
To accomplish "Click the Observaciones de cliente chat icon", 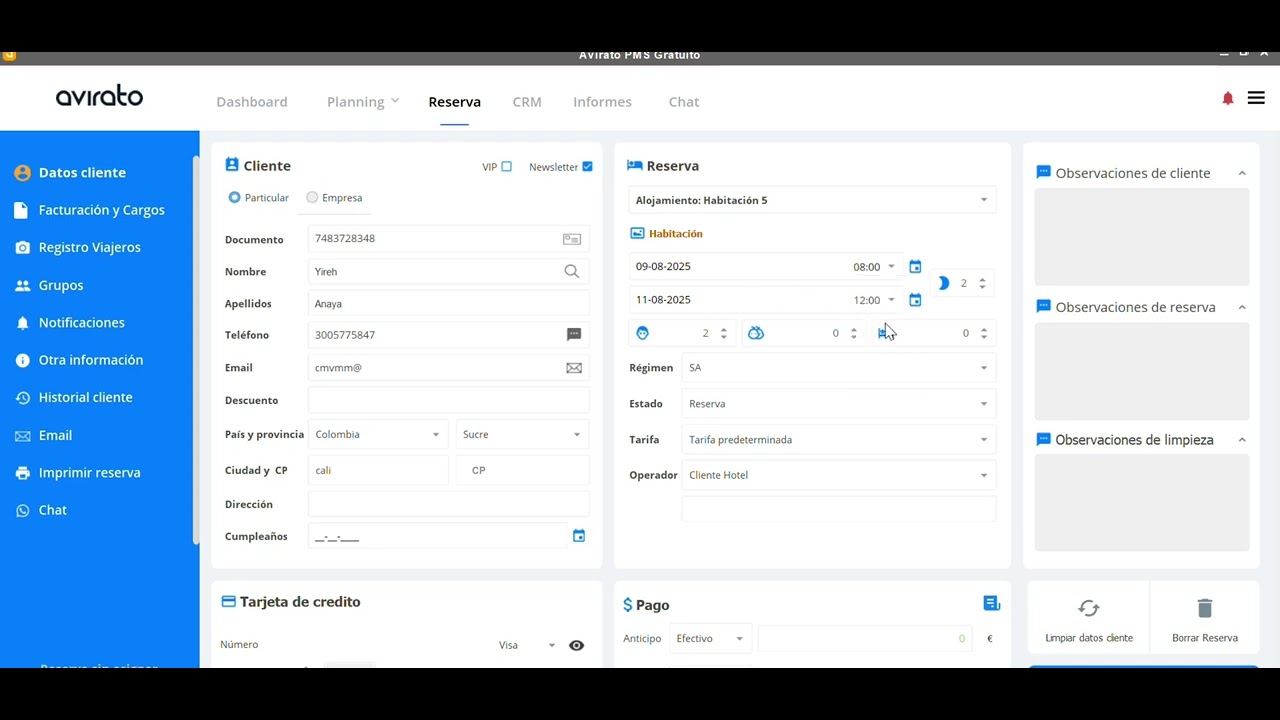I will pyautogui.click(x=1044, y=172).
